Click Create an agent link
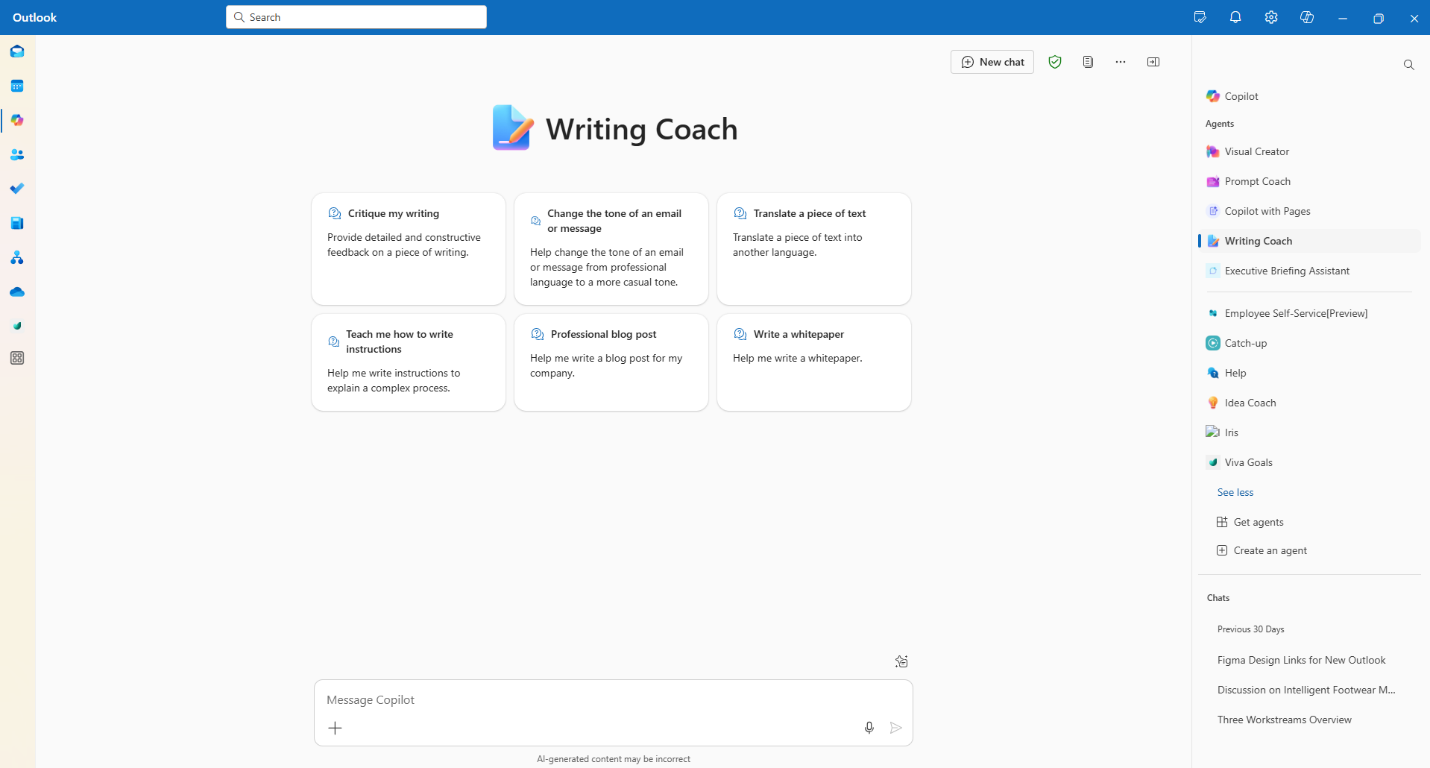1430x768 pixels. pyautogui.click(x=1262, y=551)
